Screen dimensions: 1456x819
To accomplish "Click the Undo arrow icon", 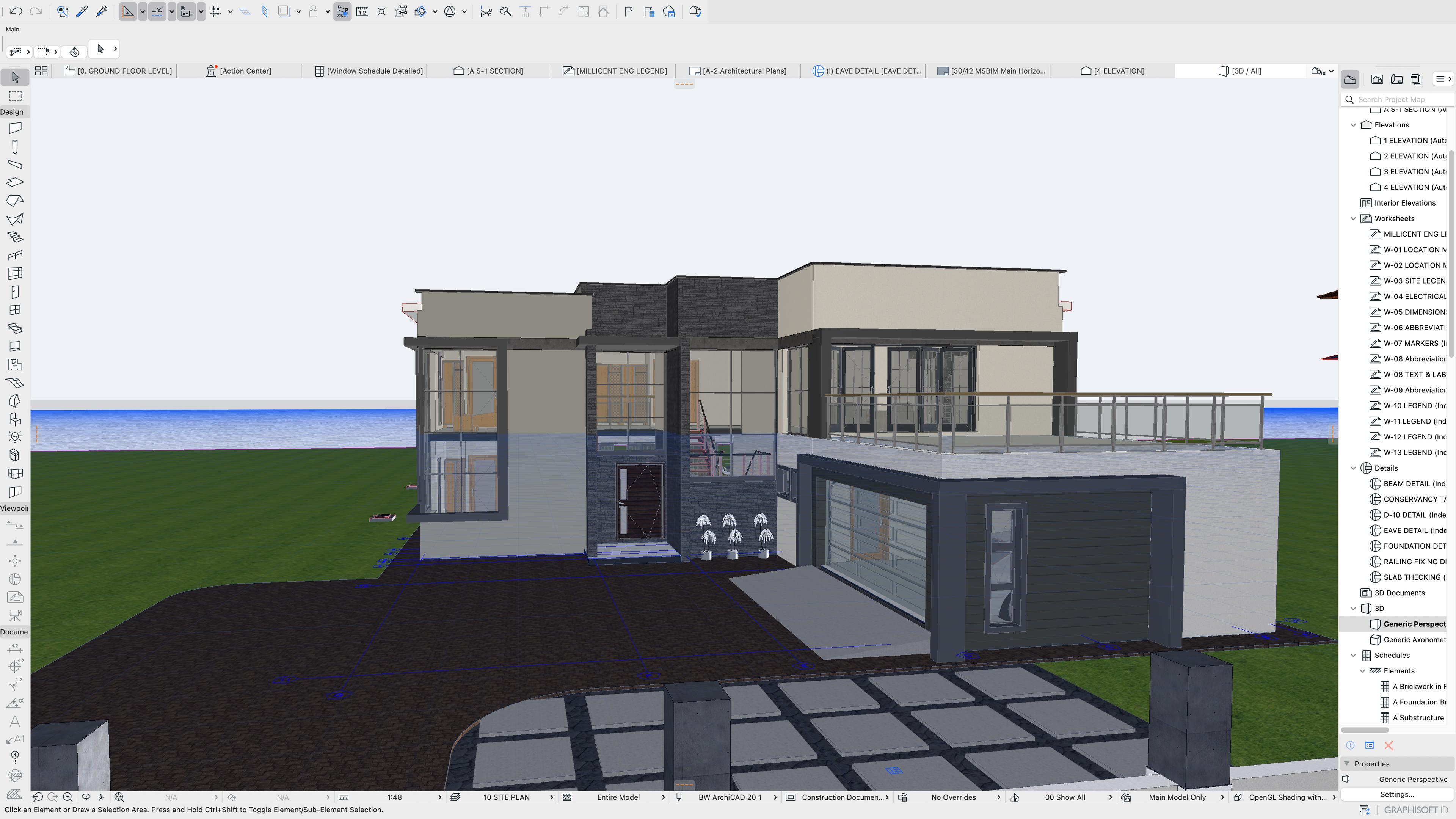I will (16, 11).
